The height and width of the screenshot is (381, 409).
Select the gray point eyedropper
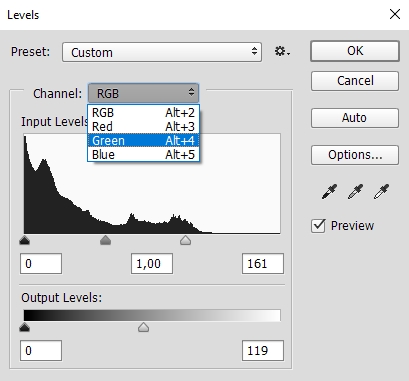355,191
